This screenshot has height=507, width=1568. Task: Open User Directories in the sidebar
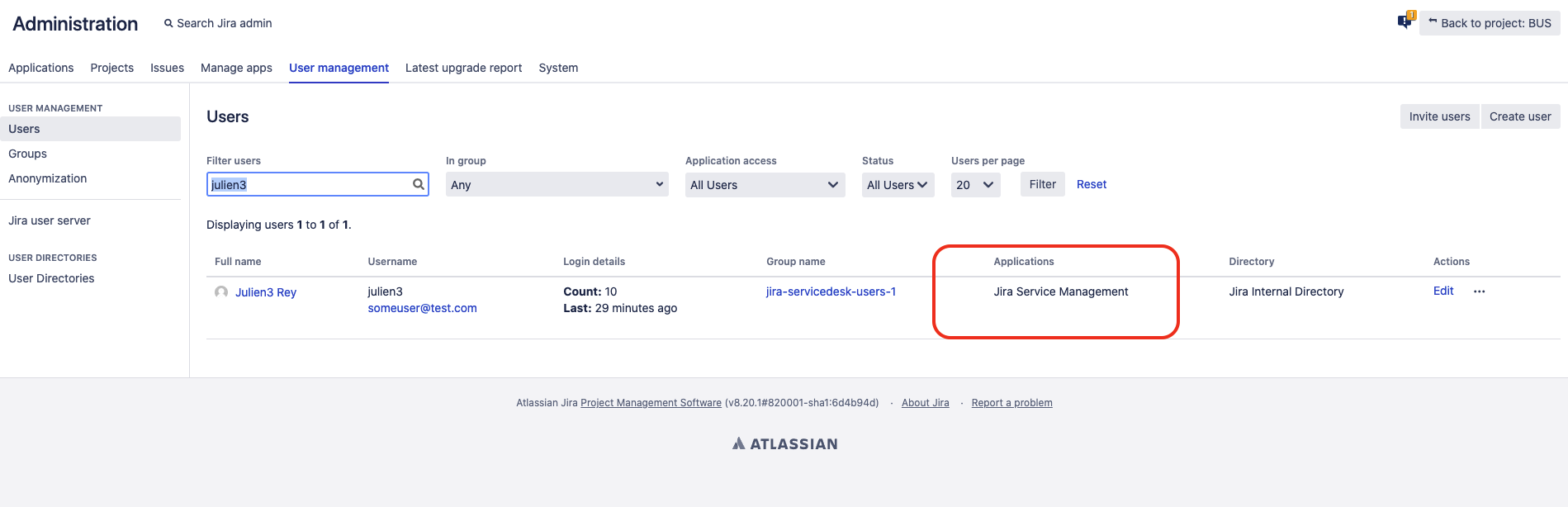[90, 278]
